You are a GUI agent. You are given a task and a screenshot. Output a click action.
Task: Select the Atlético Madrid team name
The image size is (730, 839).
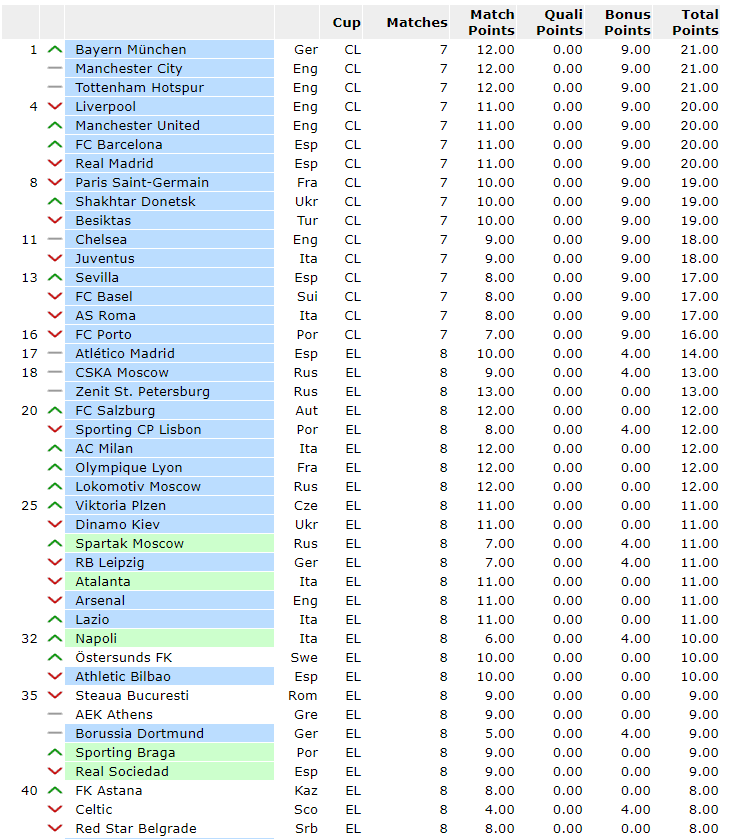click(x=124, y=353)
